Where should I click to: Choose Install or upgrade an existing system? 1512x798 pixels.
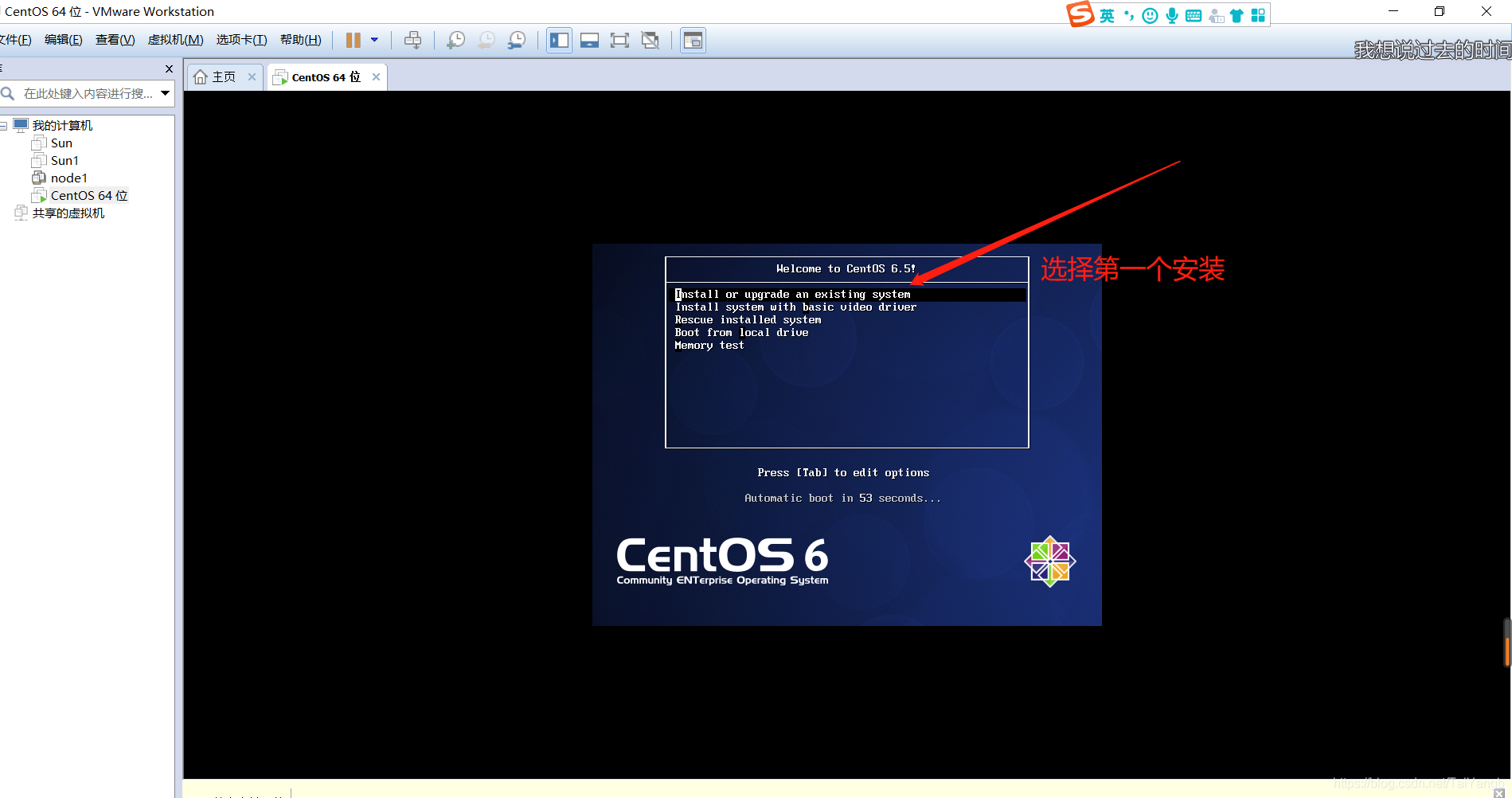coord(849,295)
